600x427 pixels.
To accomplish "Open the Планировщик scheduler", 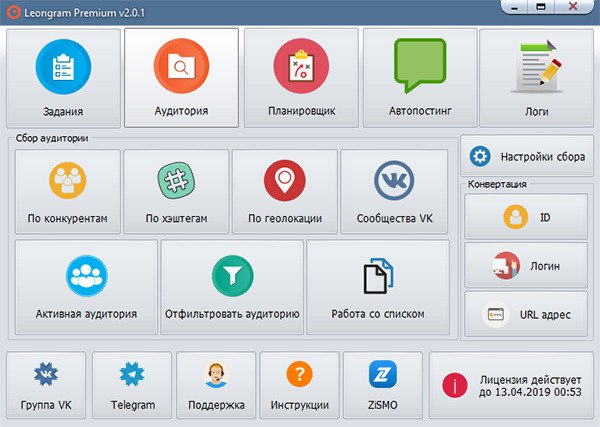I will 302,78.
